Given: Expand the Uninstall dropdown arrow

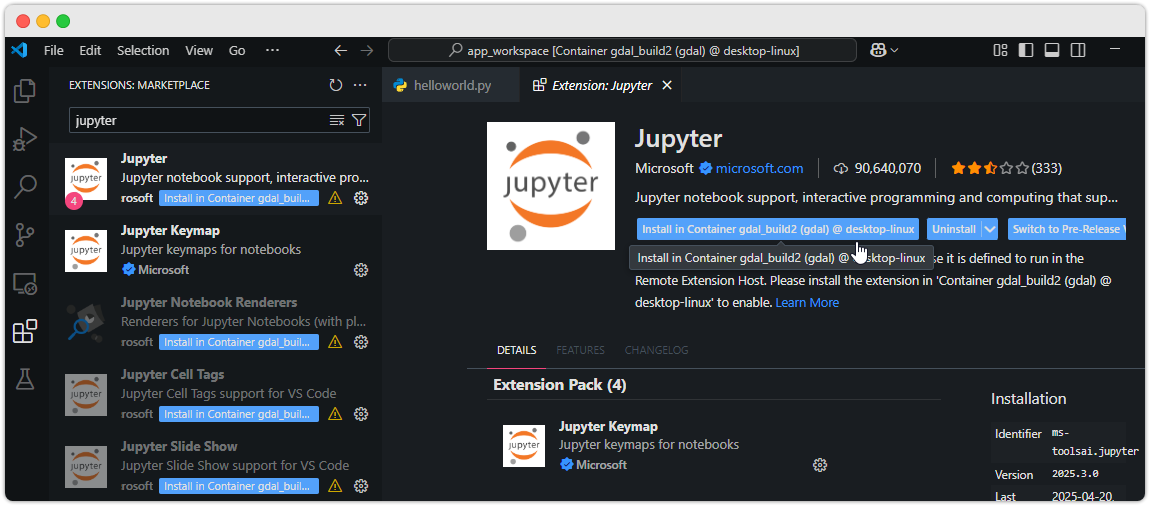Looking at the screenshot, I should [990, 229].
